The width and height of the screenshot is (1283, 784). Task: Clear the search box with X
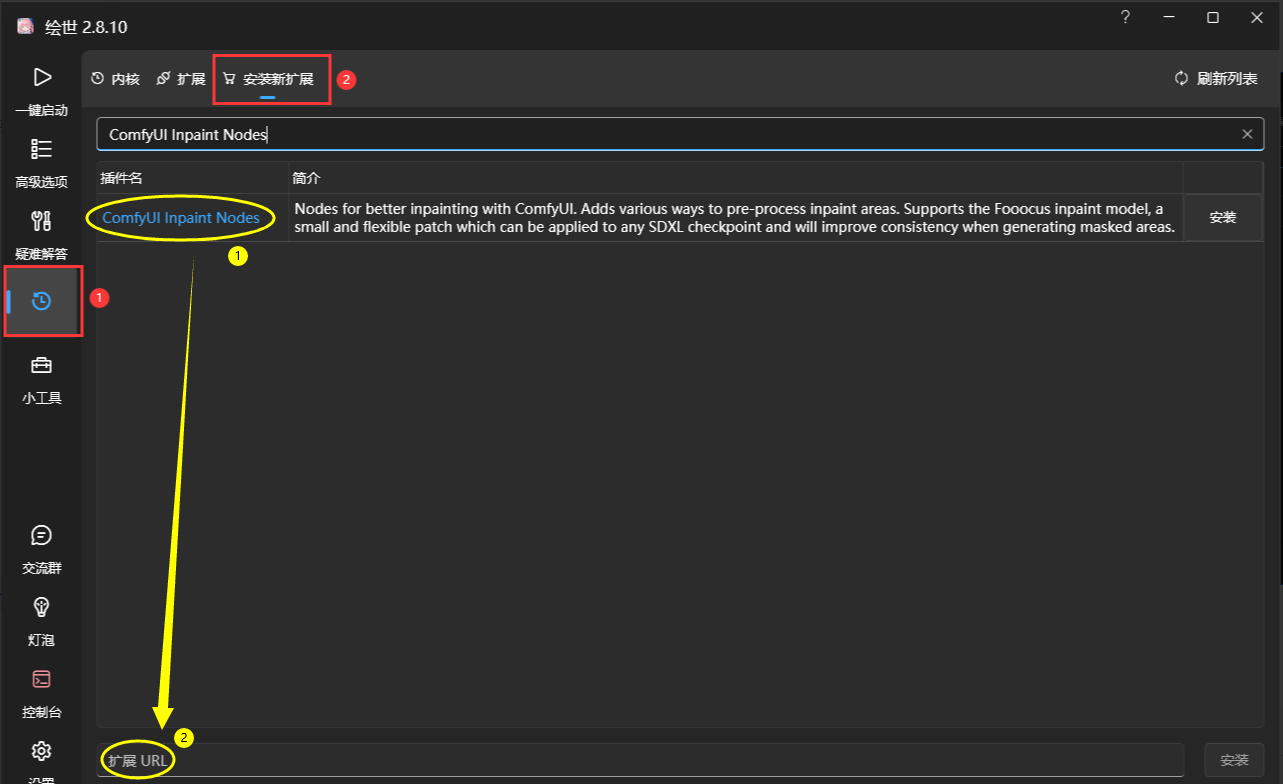(1247, 134)
